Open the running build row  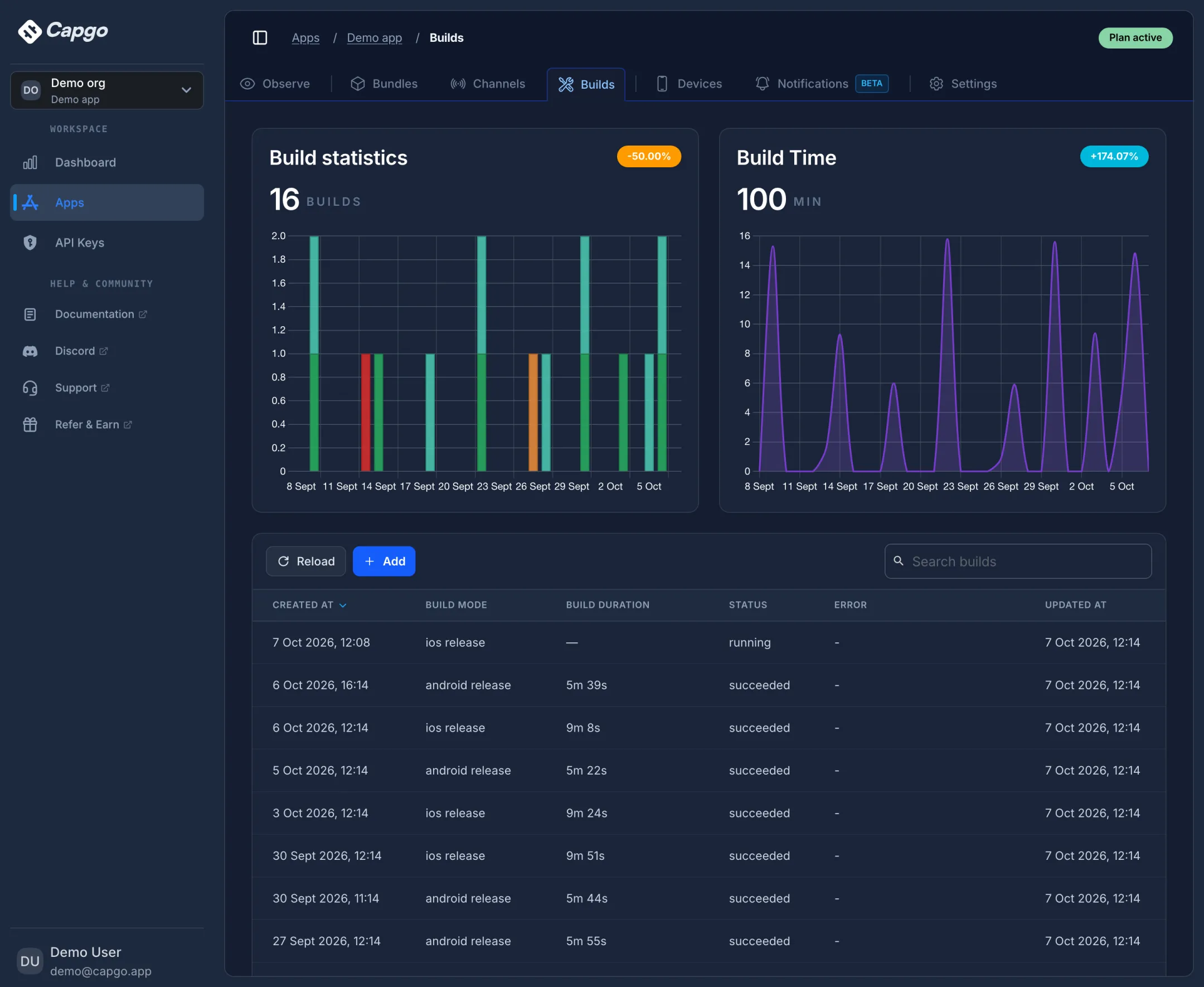[x=708, y=642]
